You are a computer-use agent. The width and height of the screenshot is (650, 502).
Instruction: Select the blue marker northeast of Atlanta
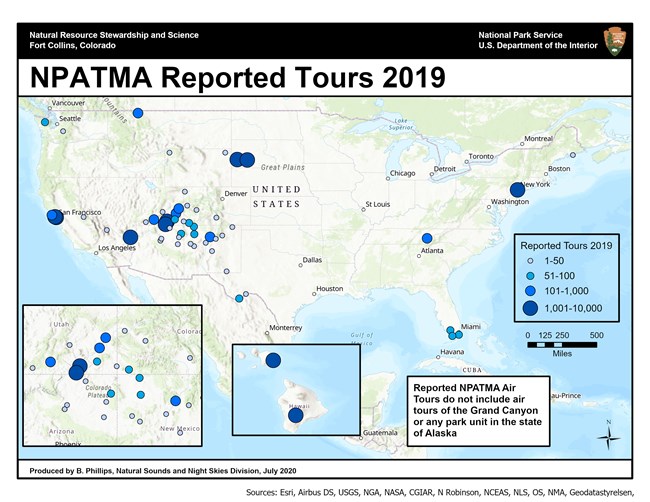[x=427, y=238]
